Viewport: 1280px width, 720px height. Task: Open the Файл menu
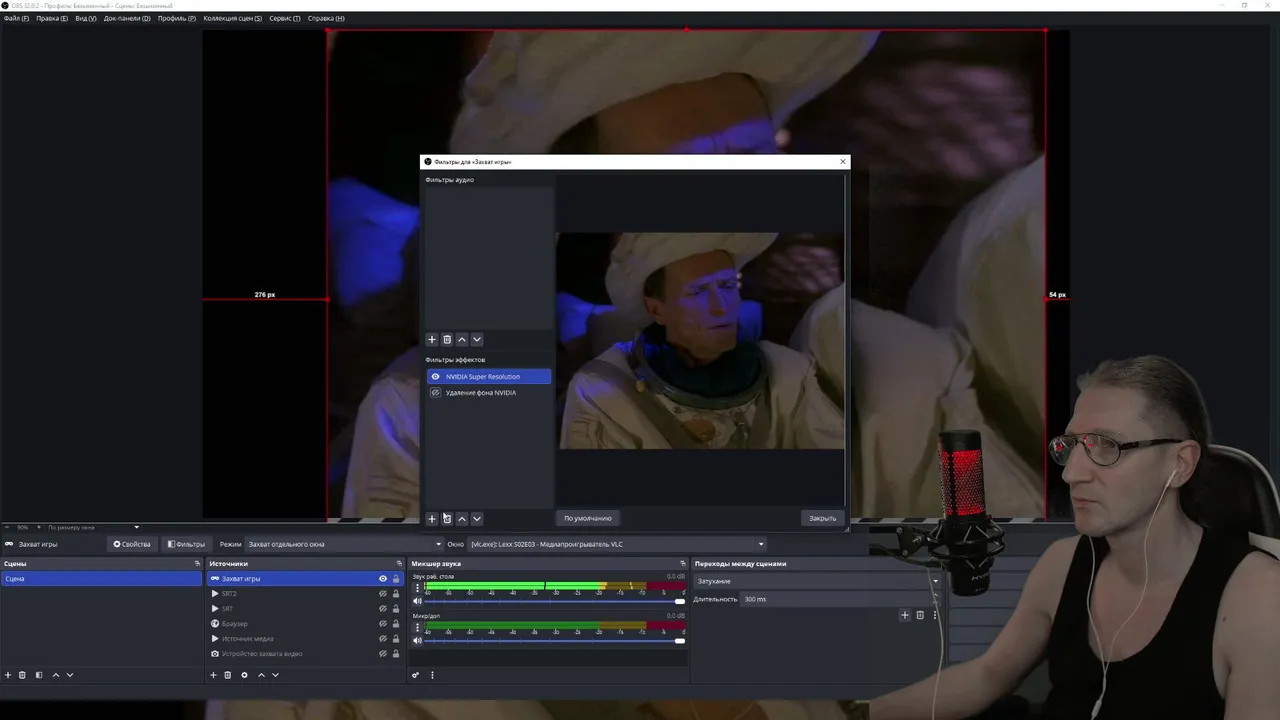(x=16, y=18)
